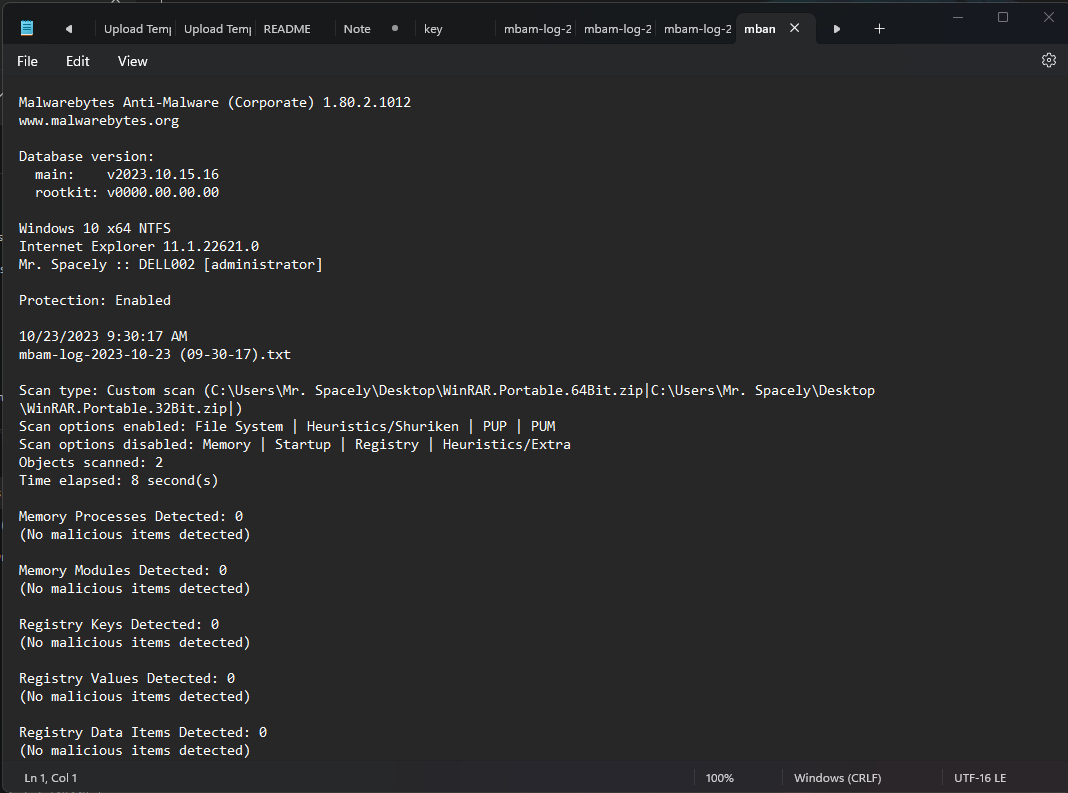
Task: Click the 'Mr. Spacely :: DELL002 [administrator]' line
Action: pyautogui.click(x=170, y=264)
